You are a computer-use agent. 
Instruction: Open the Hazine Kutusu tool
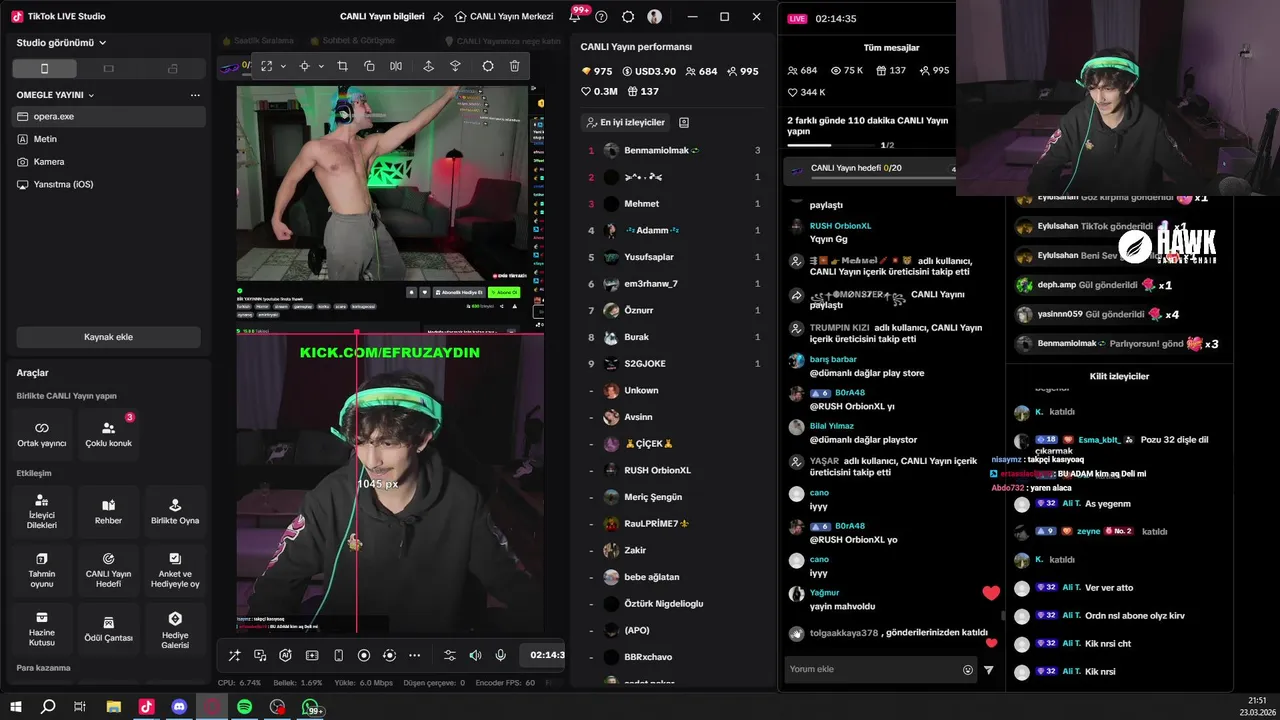[42, 629]
